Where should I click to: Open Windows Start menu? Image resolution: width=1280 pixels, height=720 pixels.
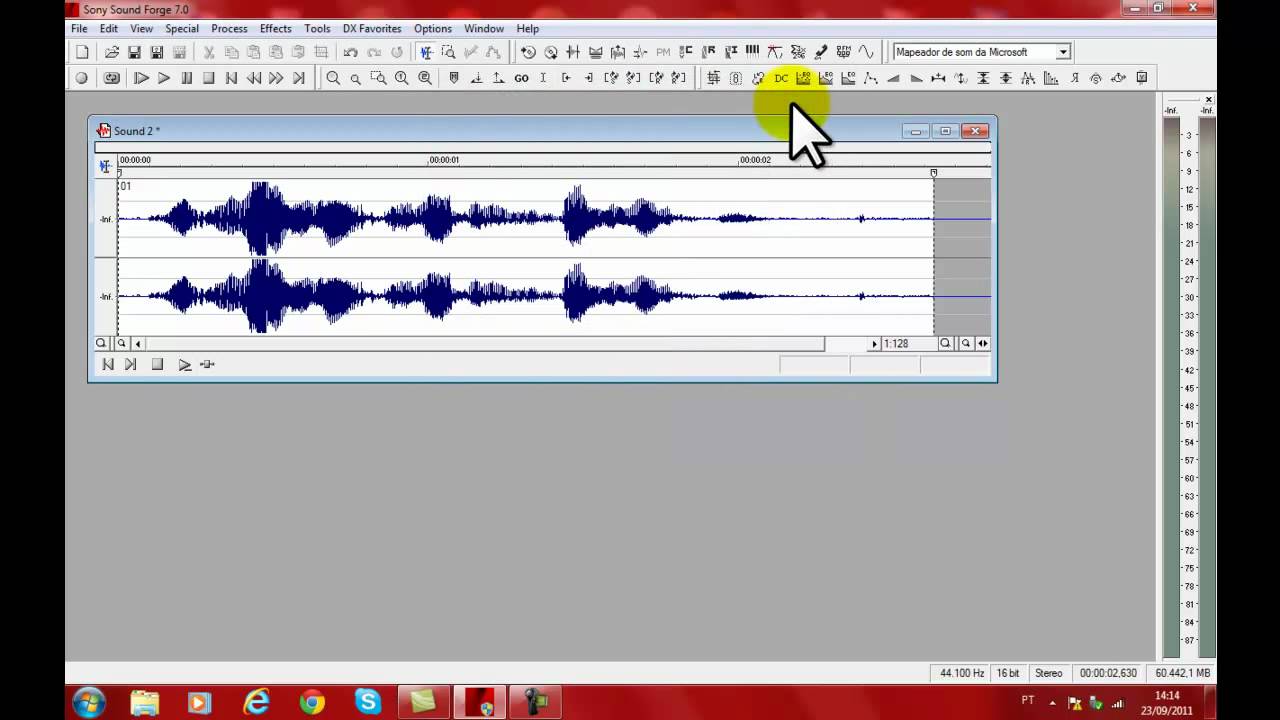click(89, 703)
